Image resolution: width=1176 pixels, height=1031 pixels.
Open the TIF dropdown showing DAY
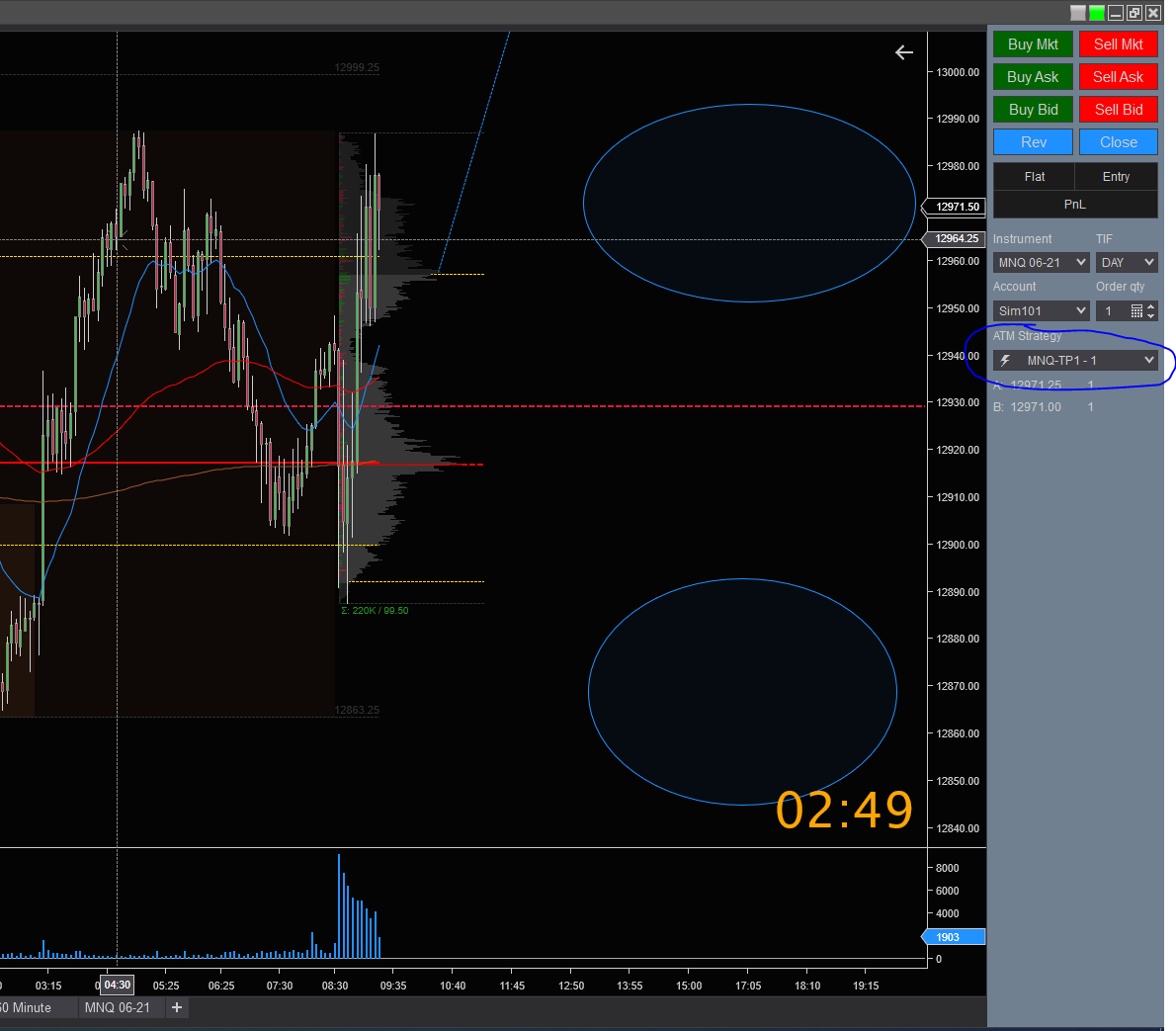point(1127,263)
